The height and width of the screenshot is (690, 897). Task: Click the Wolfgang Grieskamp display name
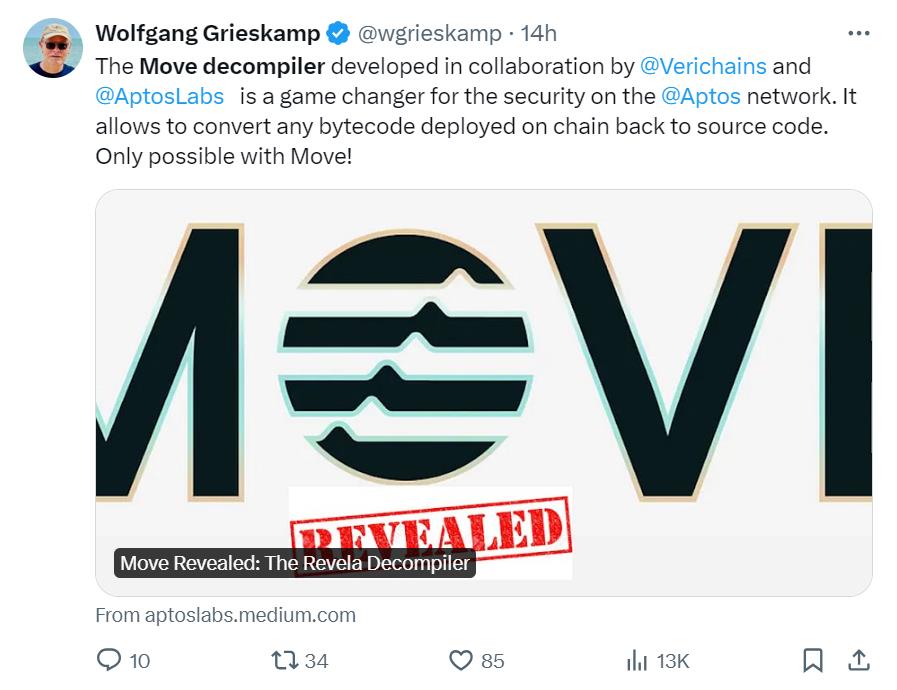208,34
